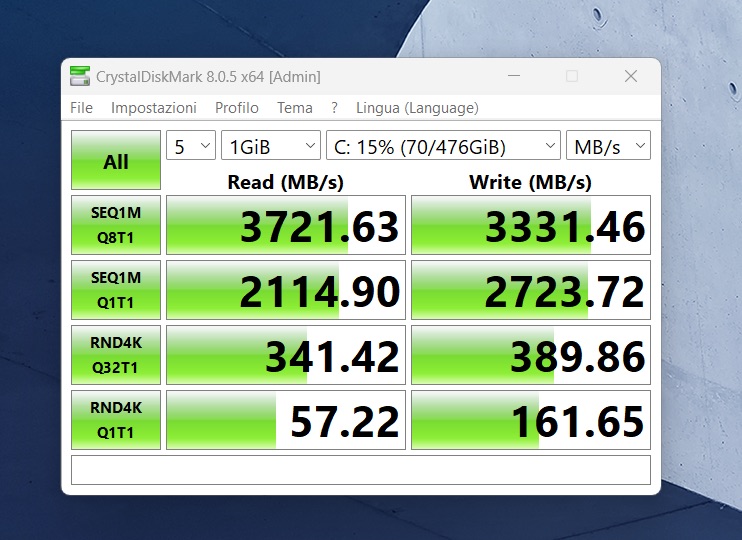Click the 161.65 write result
The image size is (742, 540).
(x=531, y=420)
